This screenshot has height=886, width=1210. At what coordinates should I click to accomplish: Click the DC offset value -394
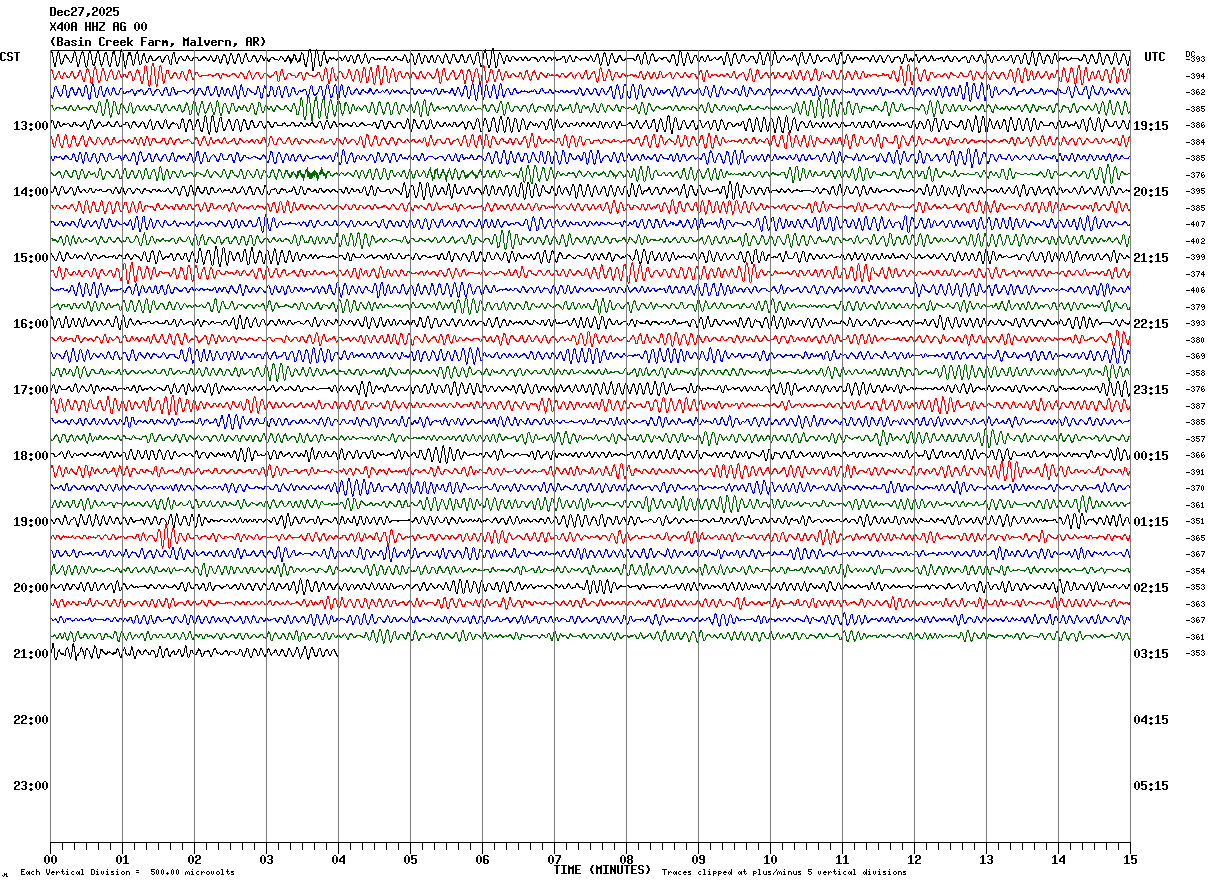tap(1195, 76)
